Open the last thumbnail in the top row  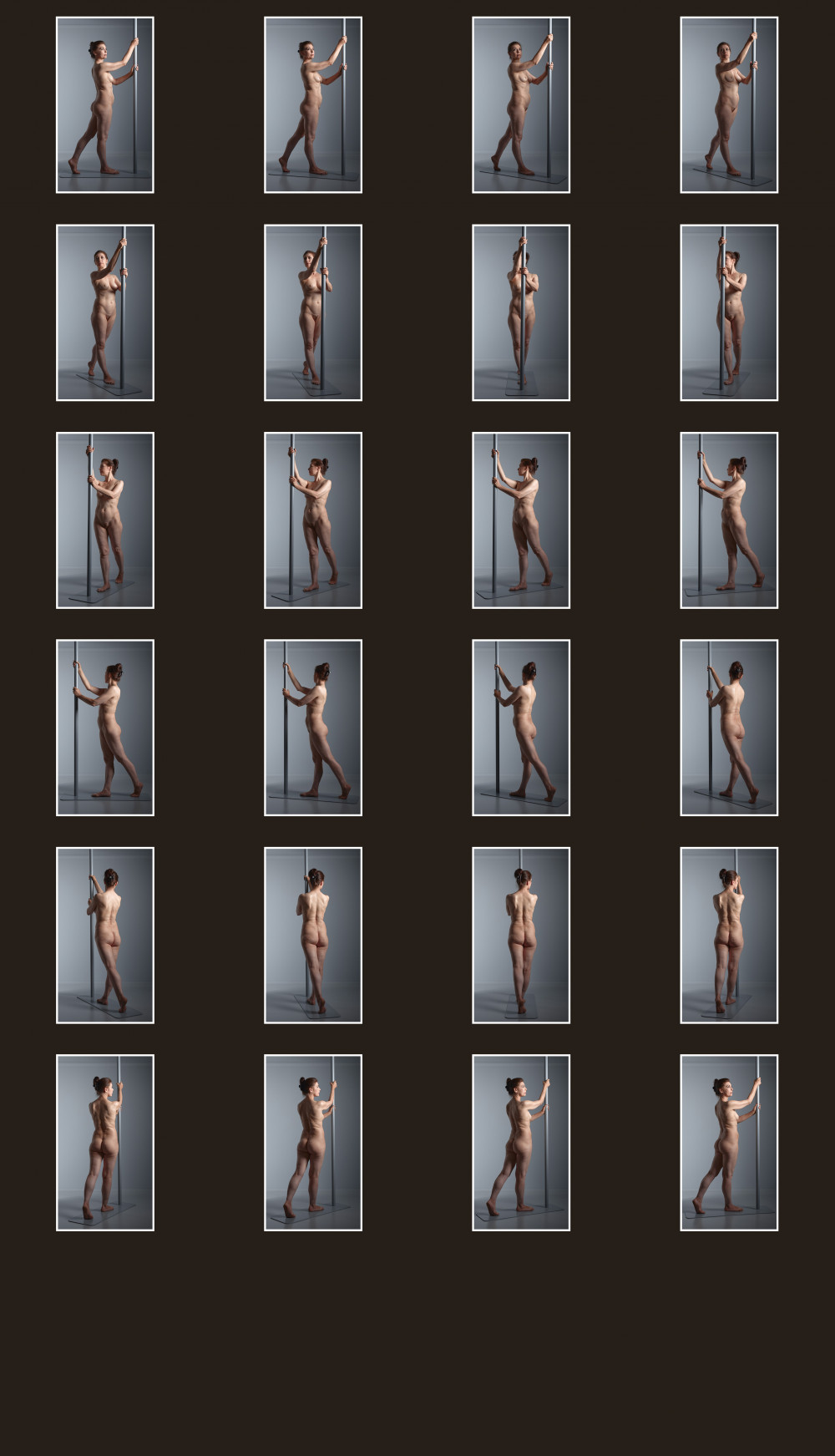(x=729, y=105)
